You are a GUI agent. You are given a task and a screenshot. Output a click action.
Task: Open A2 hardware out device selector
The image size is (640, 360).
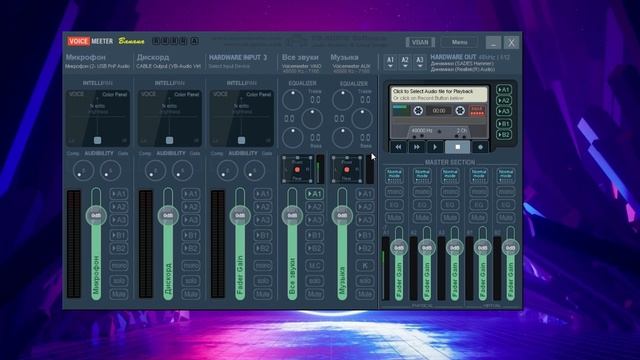pyautogui.click(x=405, y=62)
